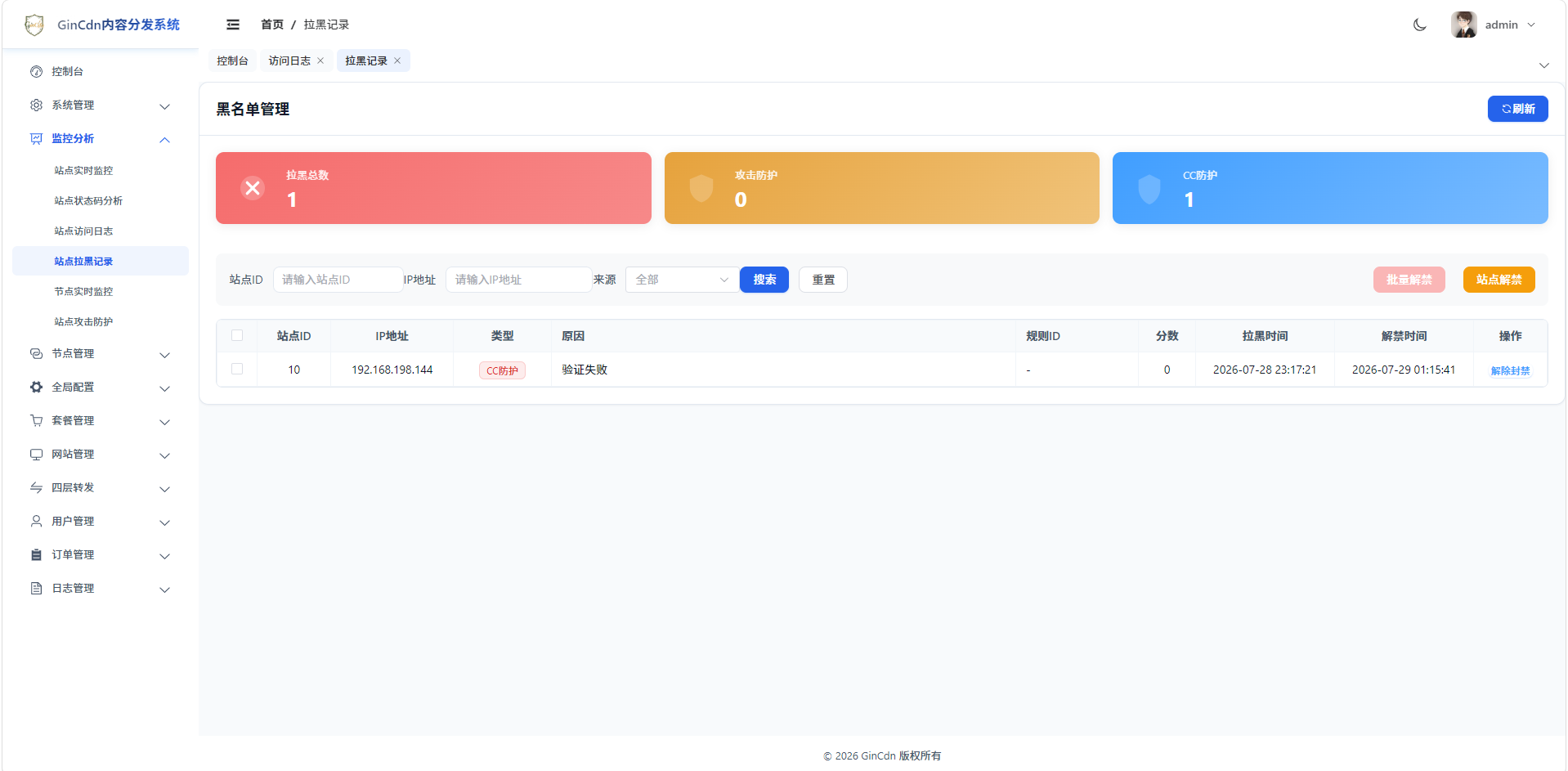Open 节点实时监控 menu item
This screenshot has height=771, width=1568.
pos(83,292)
